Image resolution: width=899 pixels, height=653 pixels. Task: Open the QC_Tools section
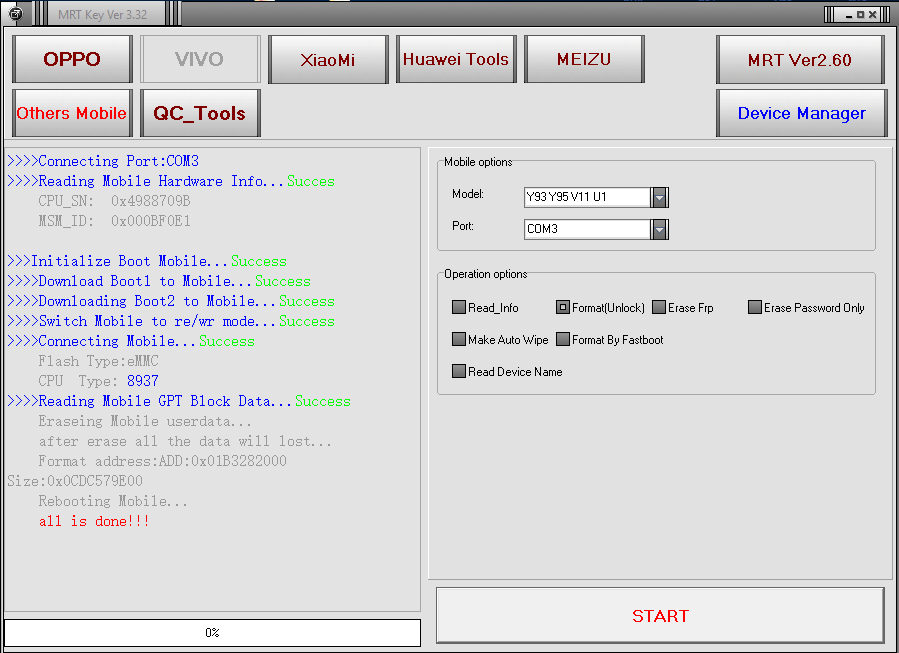coord(200,113)
